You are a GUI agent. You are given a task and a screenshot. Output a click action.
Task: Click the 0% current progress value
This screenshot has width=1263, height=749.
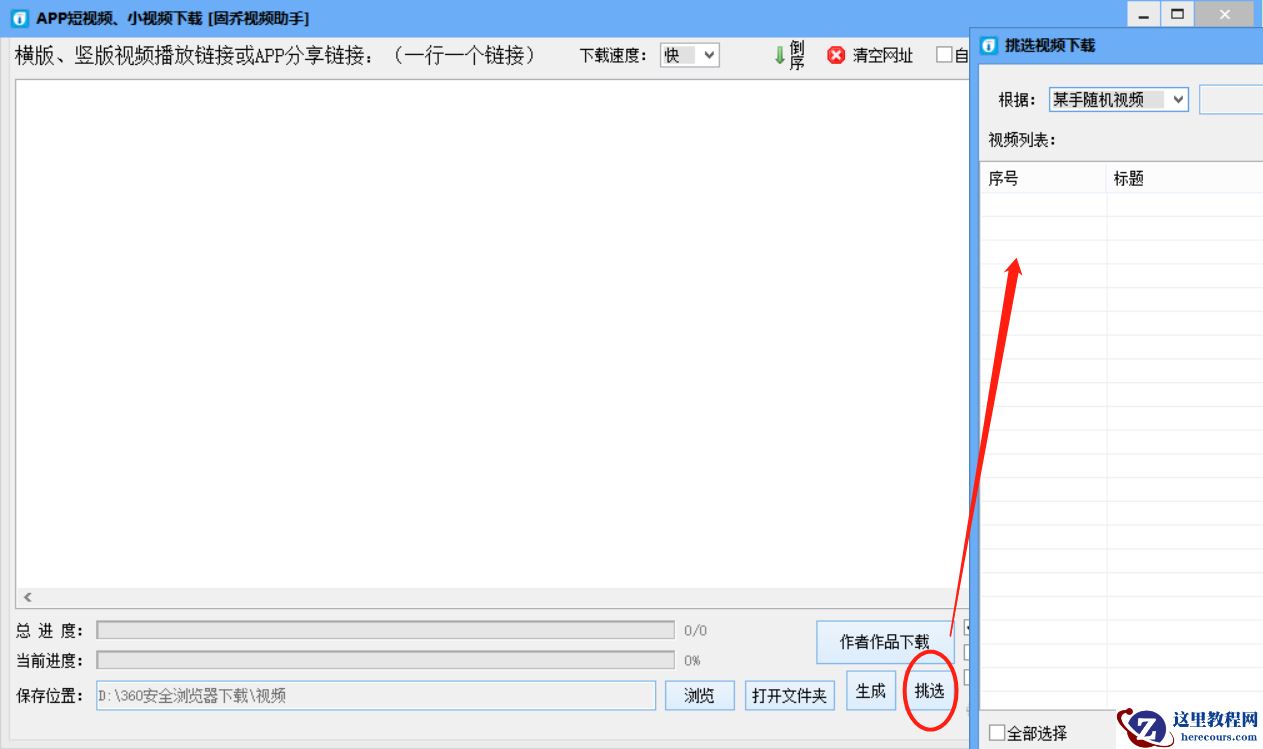pyautogui.click(x=692, y=661)
